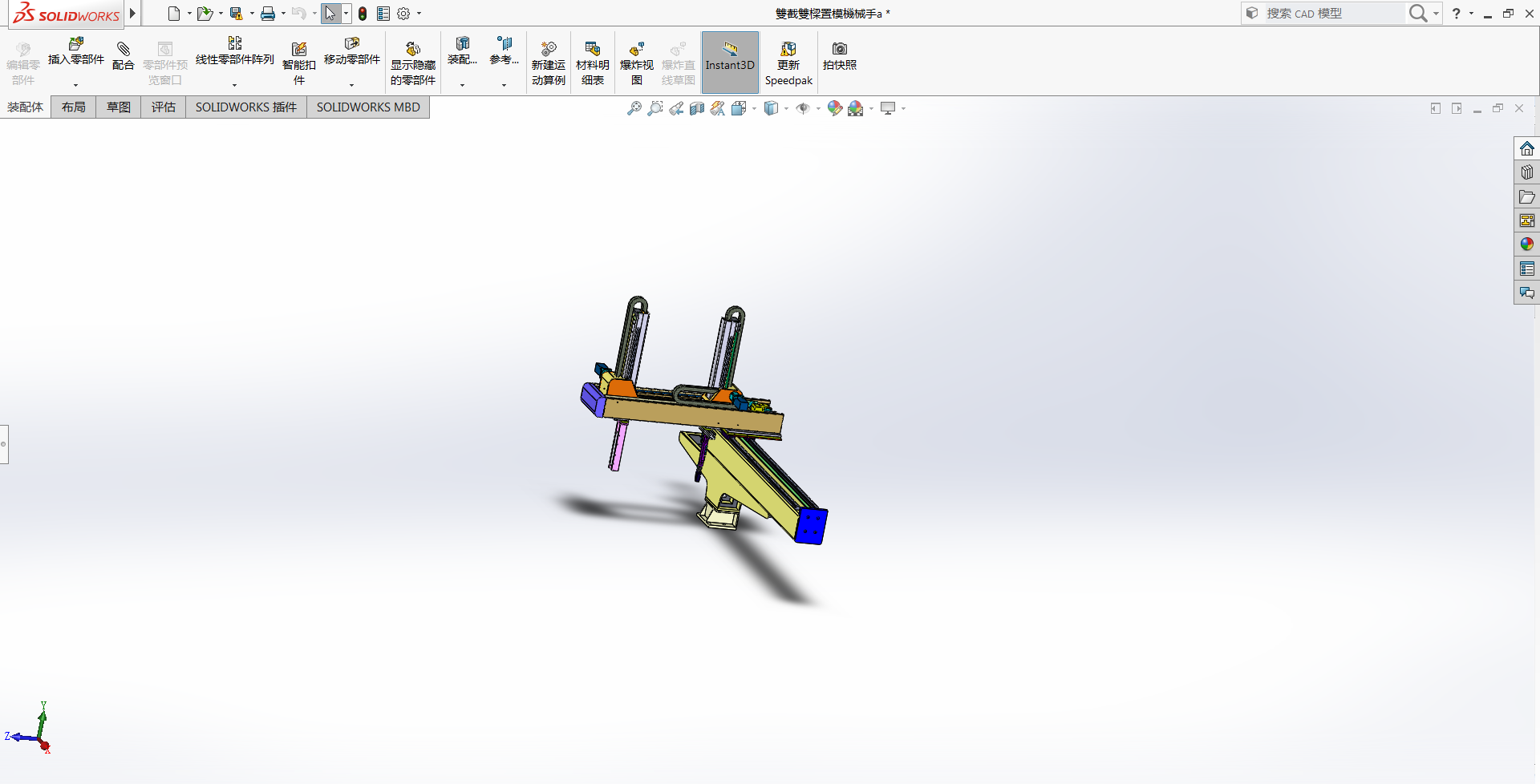Open the Print dropdown arrow
The width and height of the screenshot is (1540, 784).
coord(283,14)
